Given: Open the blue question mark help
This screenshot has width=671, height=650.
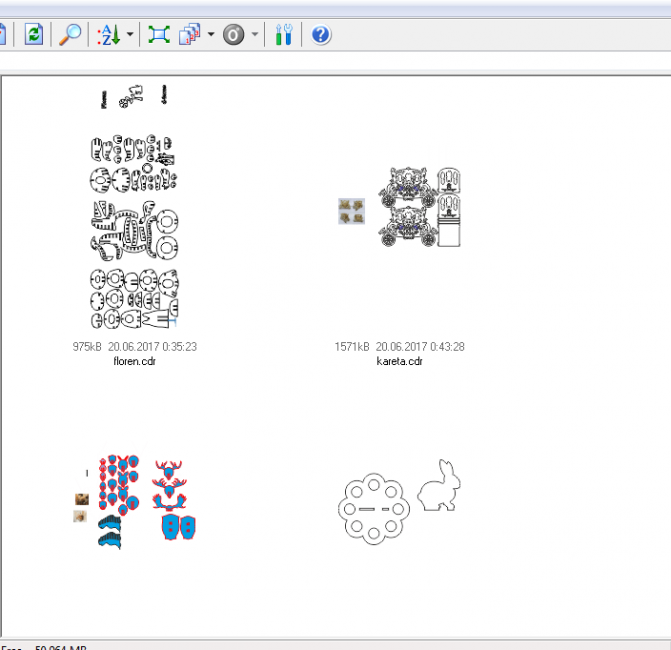Looking at the screenshot, I should [x=320, y=35].
